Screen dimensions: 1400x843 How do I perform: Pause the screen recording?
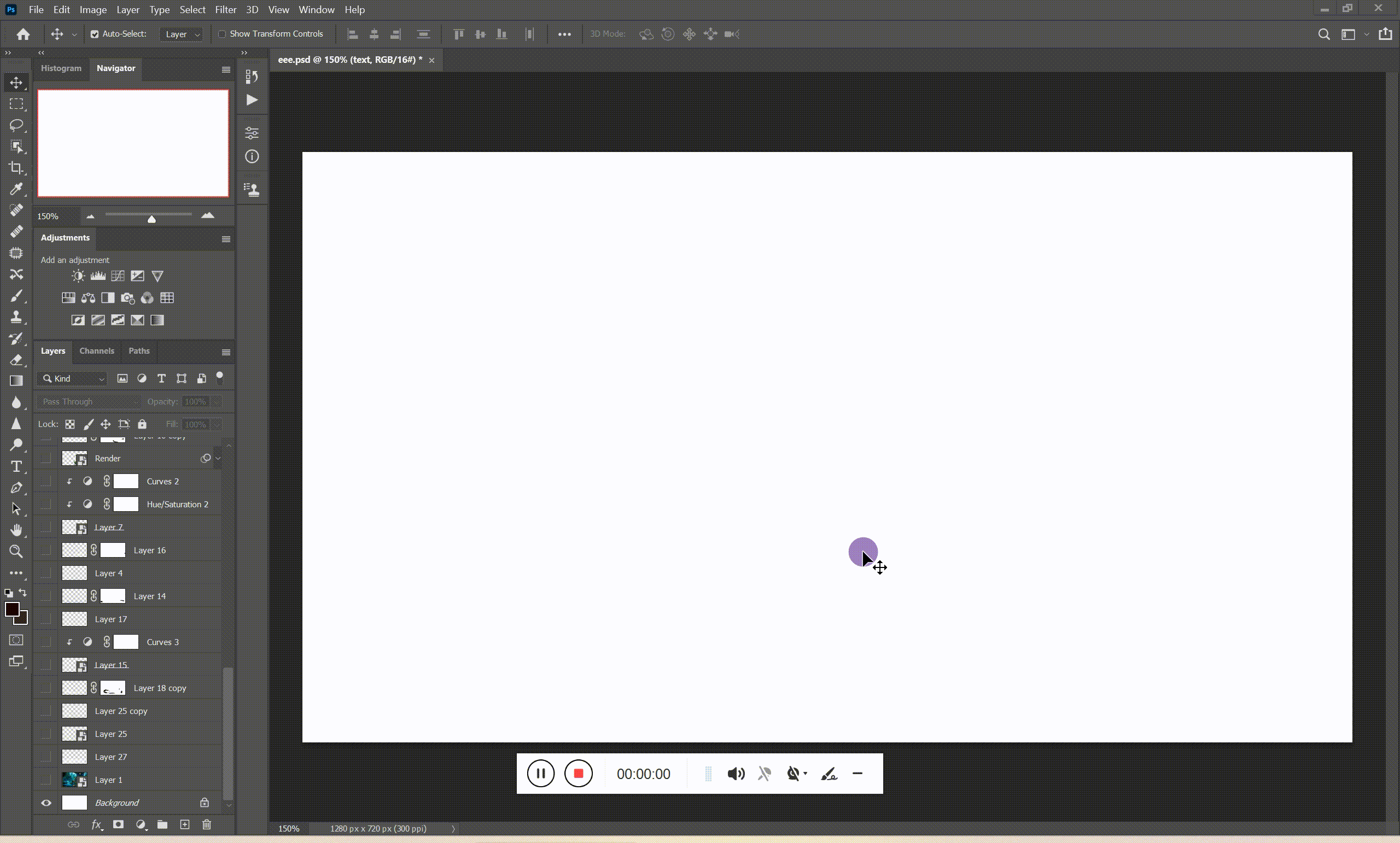pos(540,773)
